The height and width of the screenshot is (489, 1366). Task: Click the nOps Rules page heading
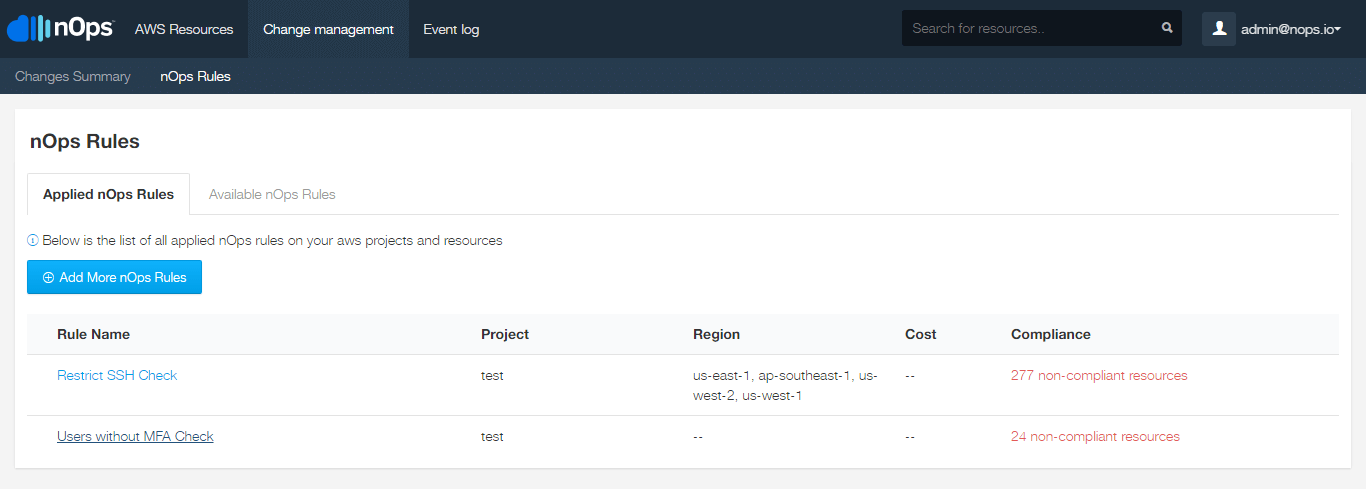(x=85, y=141)
